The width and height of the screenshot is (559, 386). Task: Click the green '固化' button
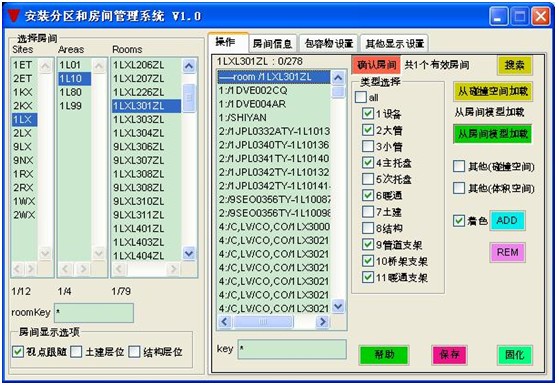pyautogui.click(x=515, y=355)
